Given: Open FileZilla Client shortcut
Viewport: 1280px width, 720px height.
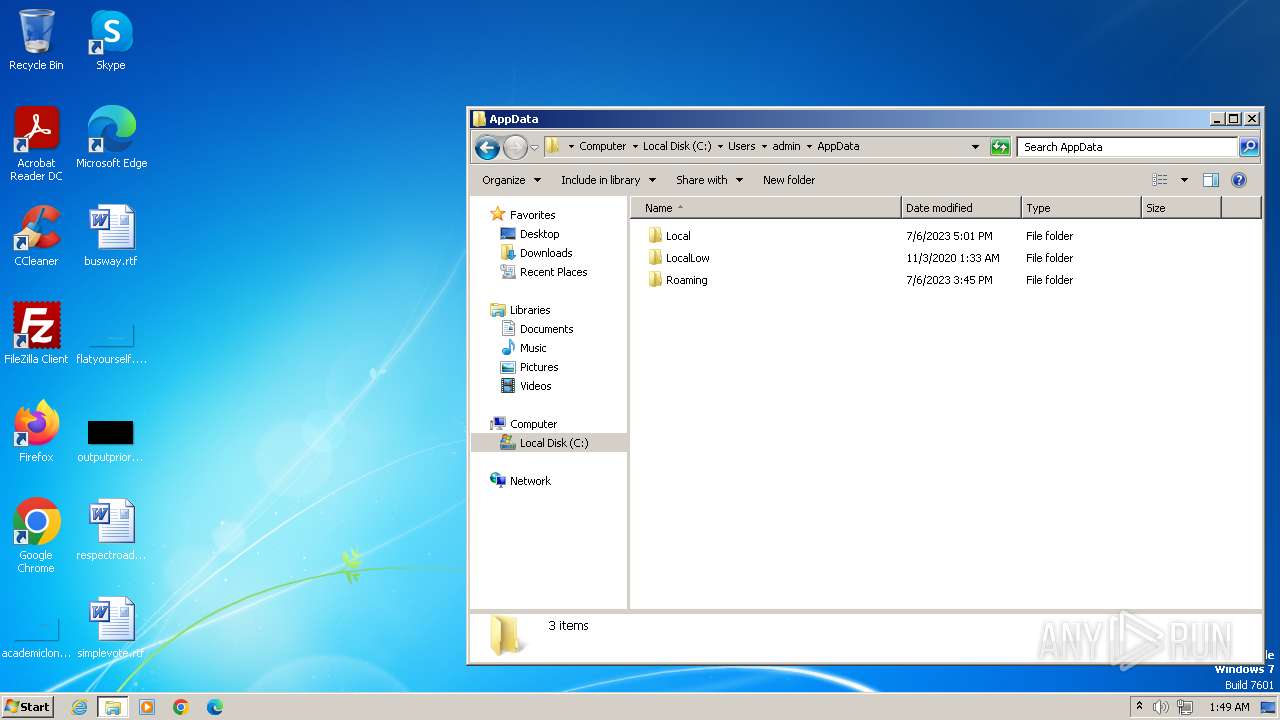Looking at the screenshot, I should [x=36, y=334].
